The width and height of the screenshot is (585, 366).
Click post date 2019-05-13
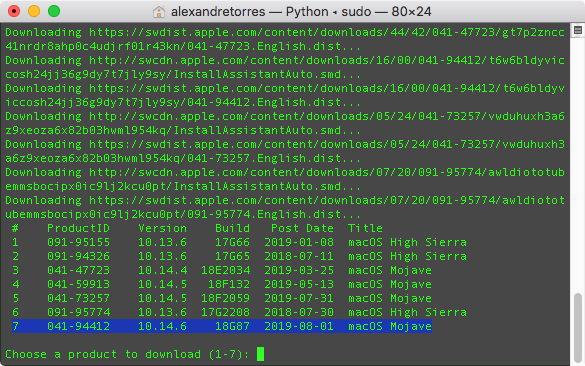coord(299,284)
